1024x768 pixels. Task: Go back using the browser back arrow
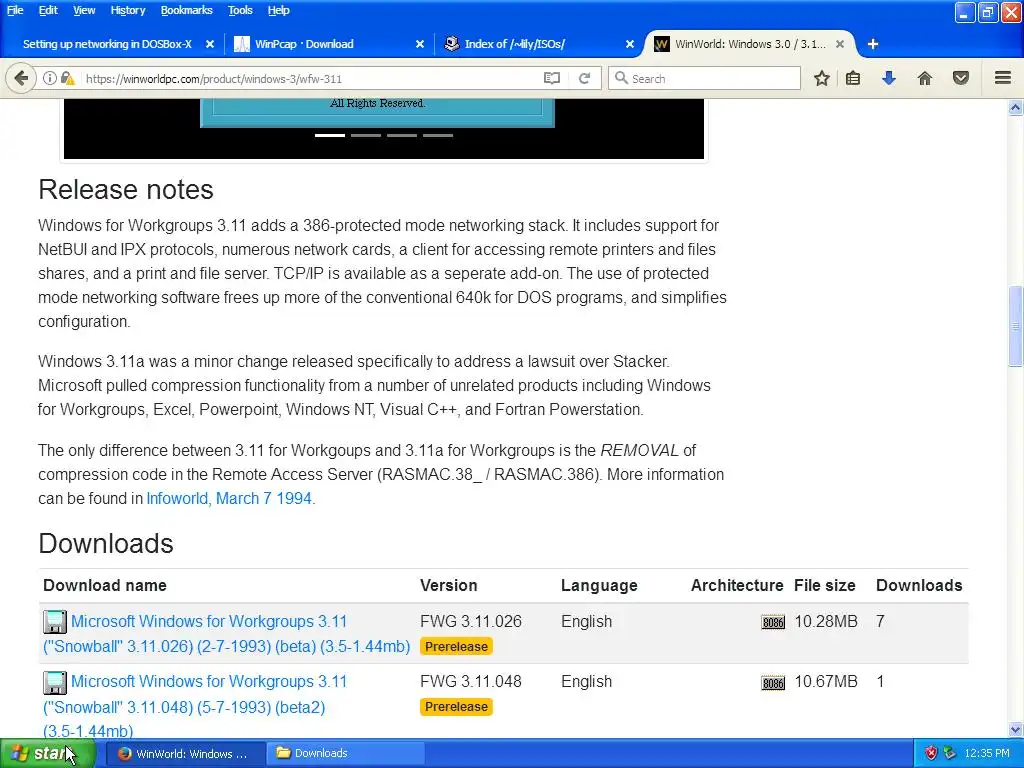21,78
